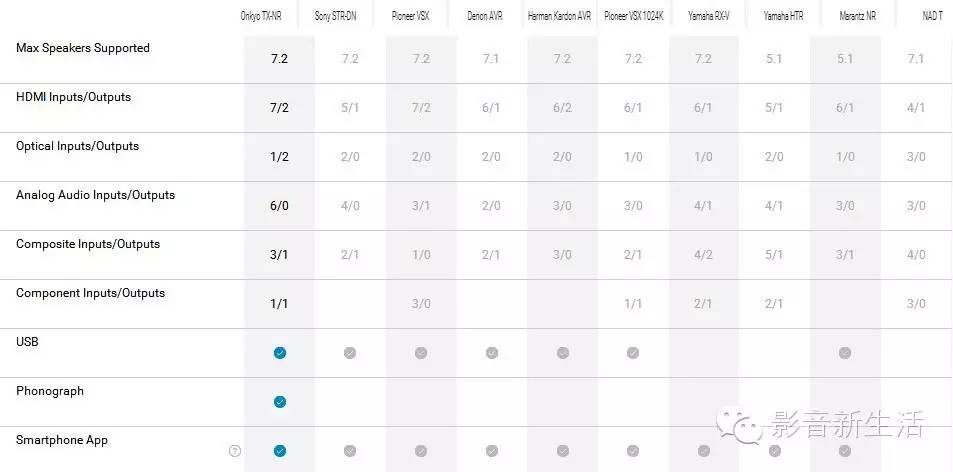Click the blue USB checkmark for Onkyo TX-NR
Screen dimensions: 953x472
coord(280,353)
